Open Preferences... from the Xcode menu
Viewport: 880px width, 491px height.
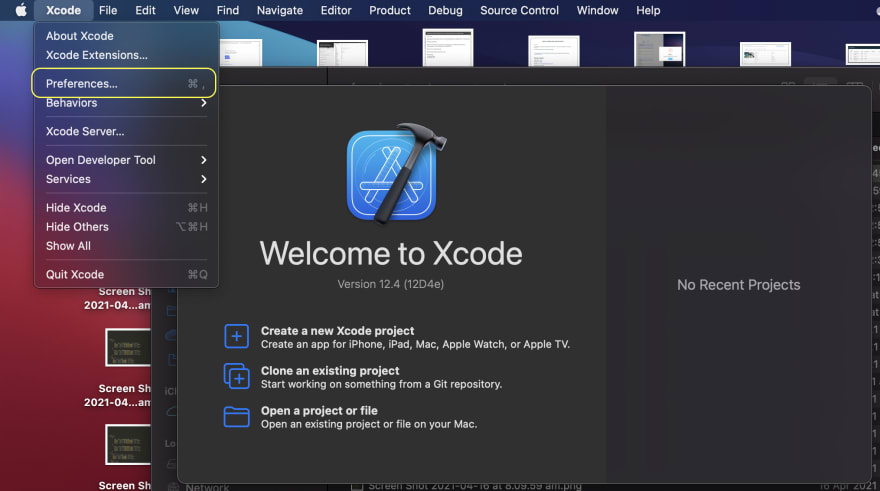pyautogui.click(x=124, y=84)
